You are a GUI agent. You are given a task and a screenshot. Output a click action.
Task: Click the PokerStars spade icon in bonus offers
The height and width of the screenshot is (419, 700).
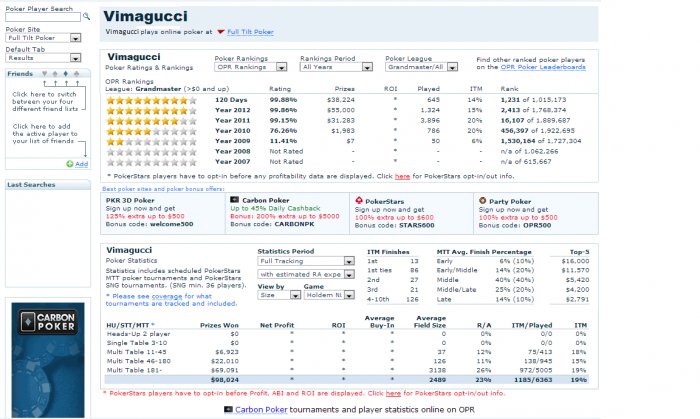[359, 200]
